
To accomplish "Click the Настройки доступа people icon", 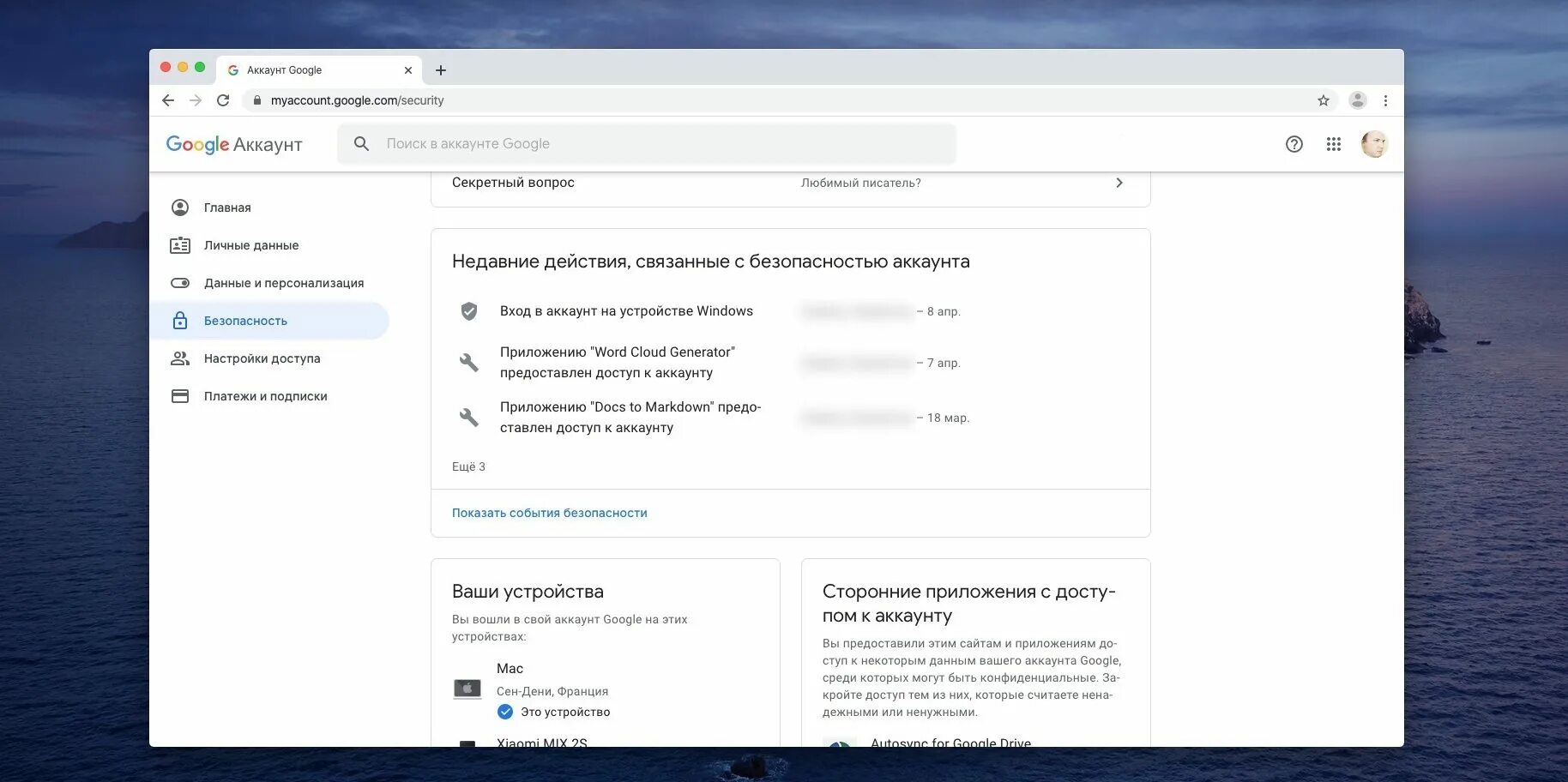I will (x=180, y=358).
